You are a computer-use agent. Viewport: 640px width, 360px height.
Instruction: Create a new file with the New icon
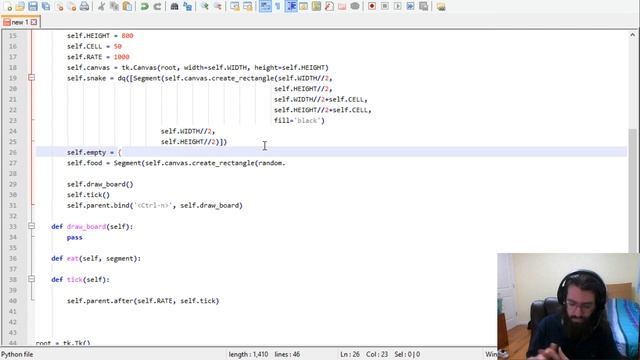8,6
